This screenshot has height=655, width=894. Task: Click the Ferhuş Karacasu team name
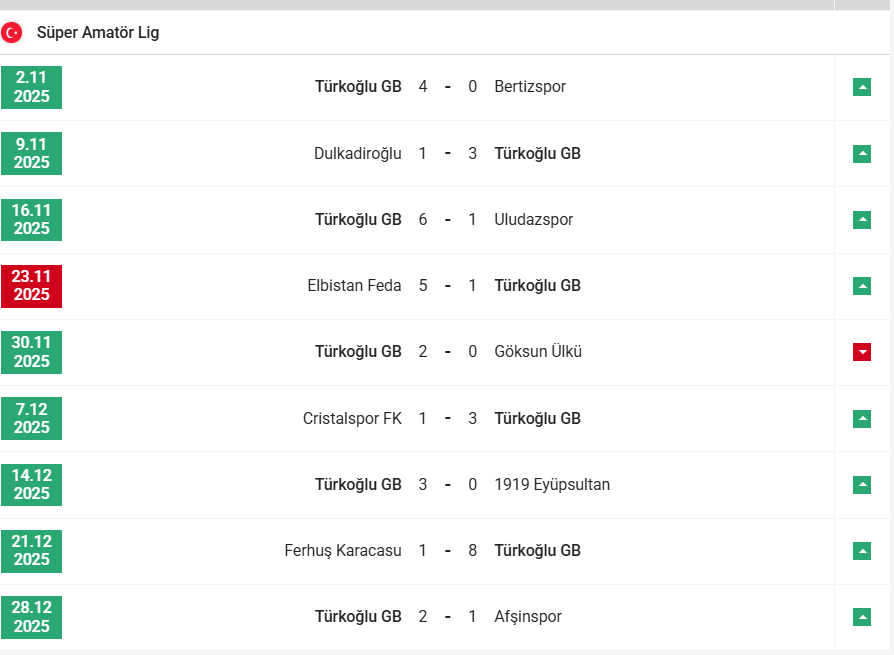coord(343,551)
